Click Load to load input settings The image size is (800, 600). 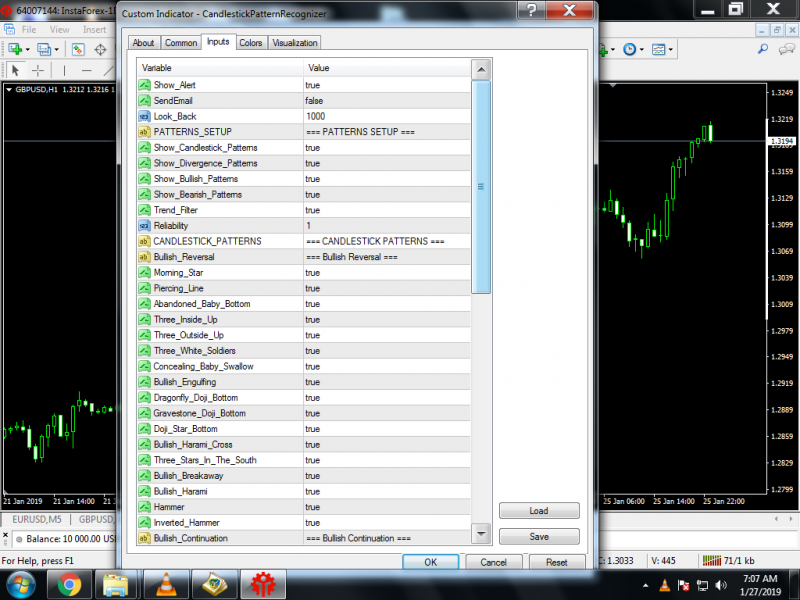click(539, 511)
